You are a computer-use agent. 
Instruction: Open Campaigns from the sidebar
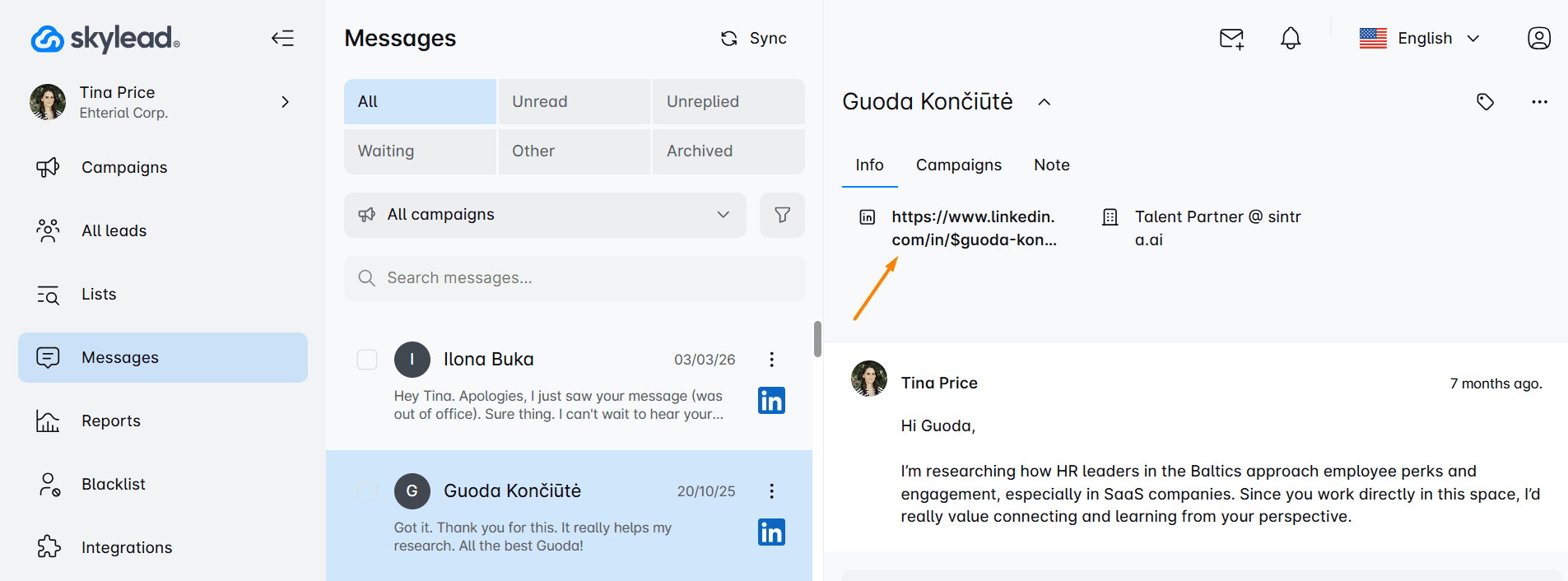pyautogui.click(x=163, y=167)
